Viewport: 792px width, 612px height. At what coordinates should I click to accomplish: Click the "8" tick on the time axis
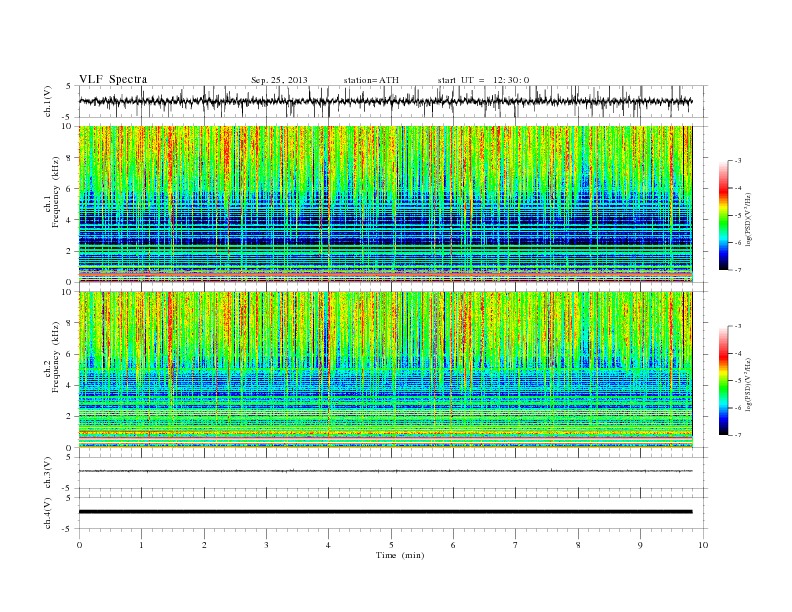(x=578, y=545)
